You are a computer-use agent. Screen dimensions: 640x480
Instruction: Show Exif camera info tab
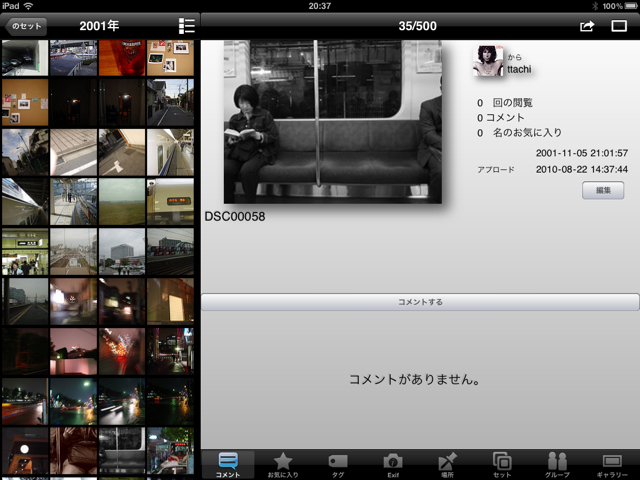[x=393, y=464]
